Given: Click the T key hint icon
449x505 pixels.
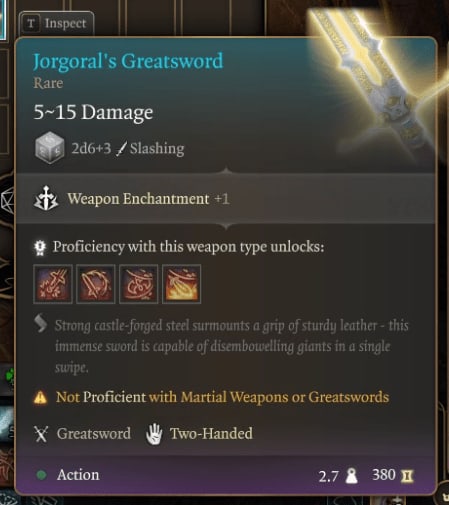Looking at the screenshot, I should (31, 23).
